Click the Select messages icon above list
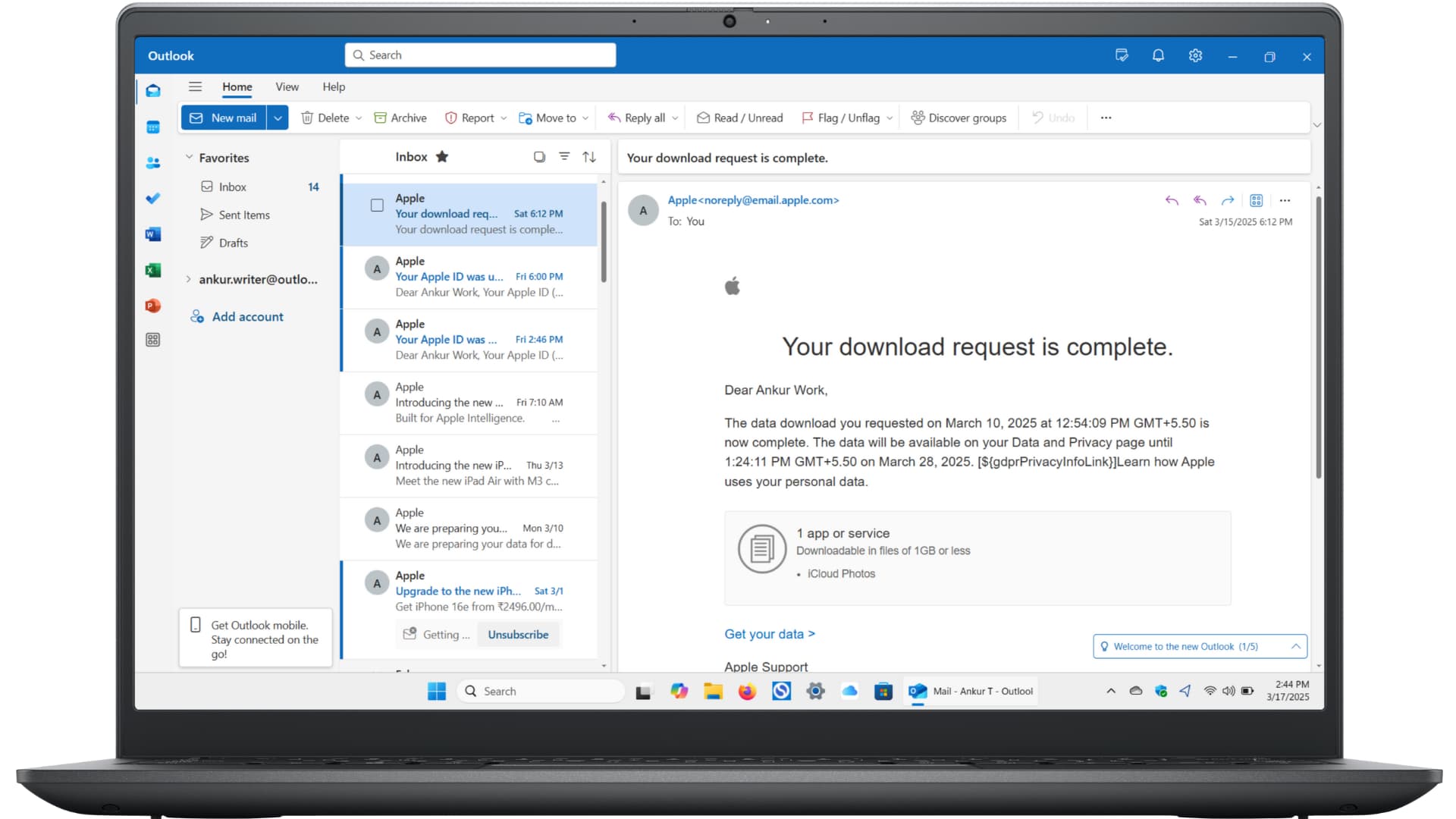This screenshot has width=1456, height=819. click(x=539, y=157)
